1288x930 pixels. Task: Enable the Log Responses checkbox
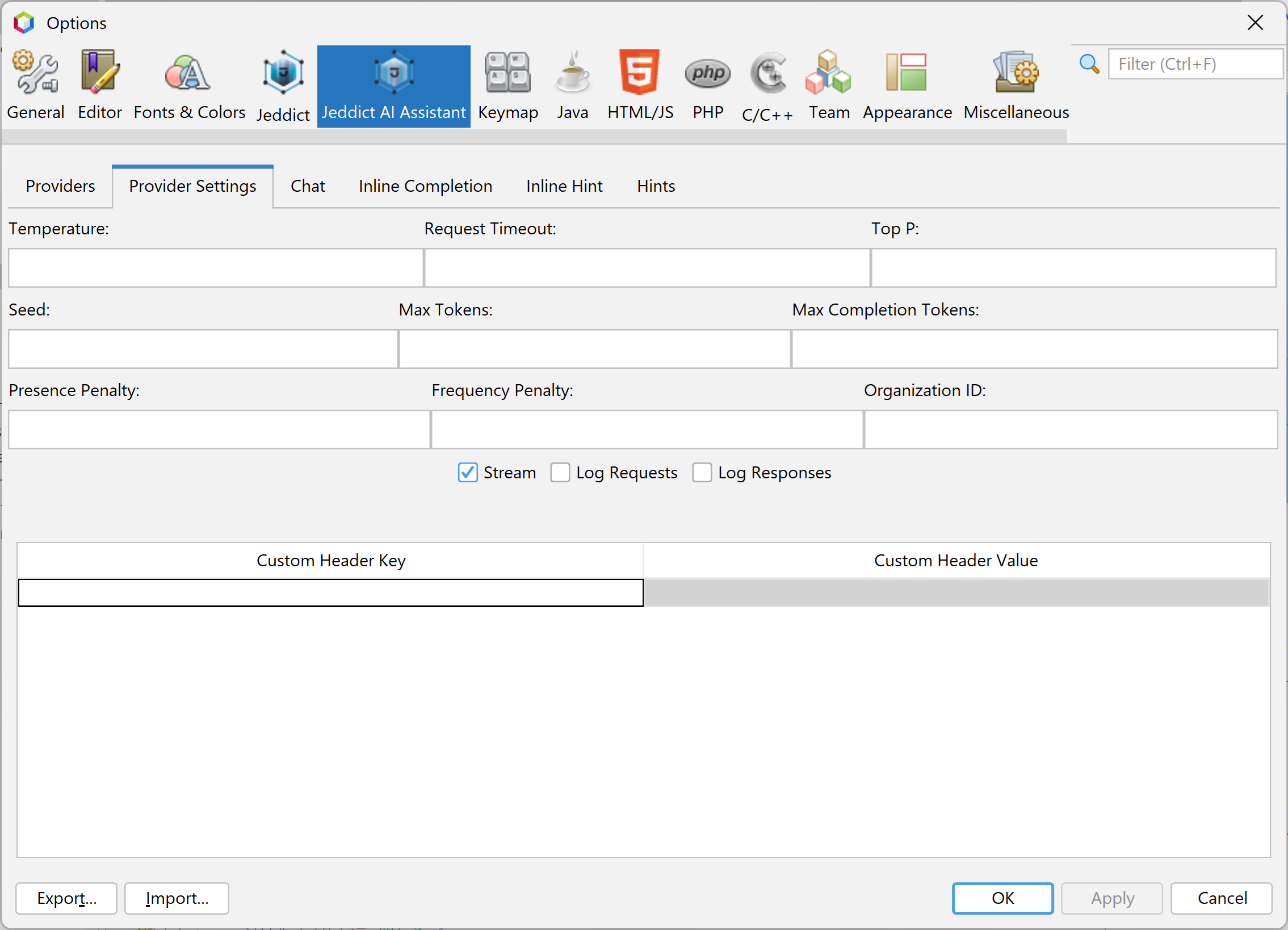point(702,473)
